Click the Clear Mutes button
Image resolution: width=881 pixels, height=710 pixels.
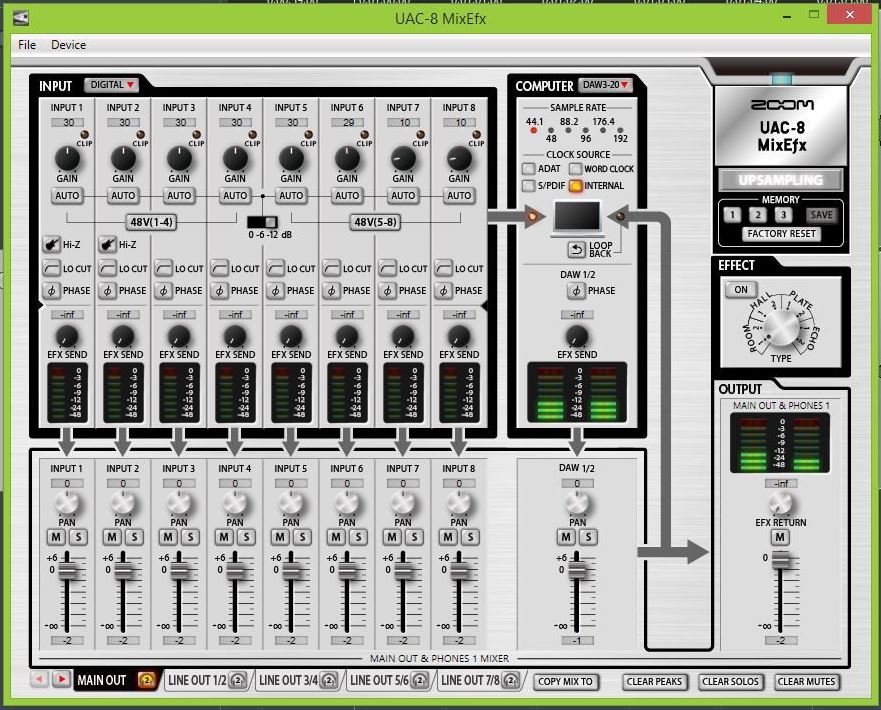tap(806, 681)
